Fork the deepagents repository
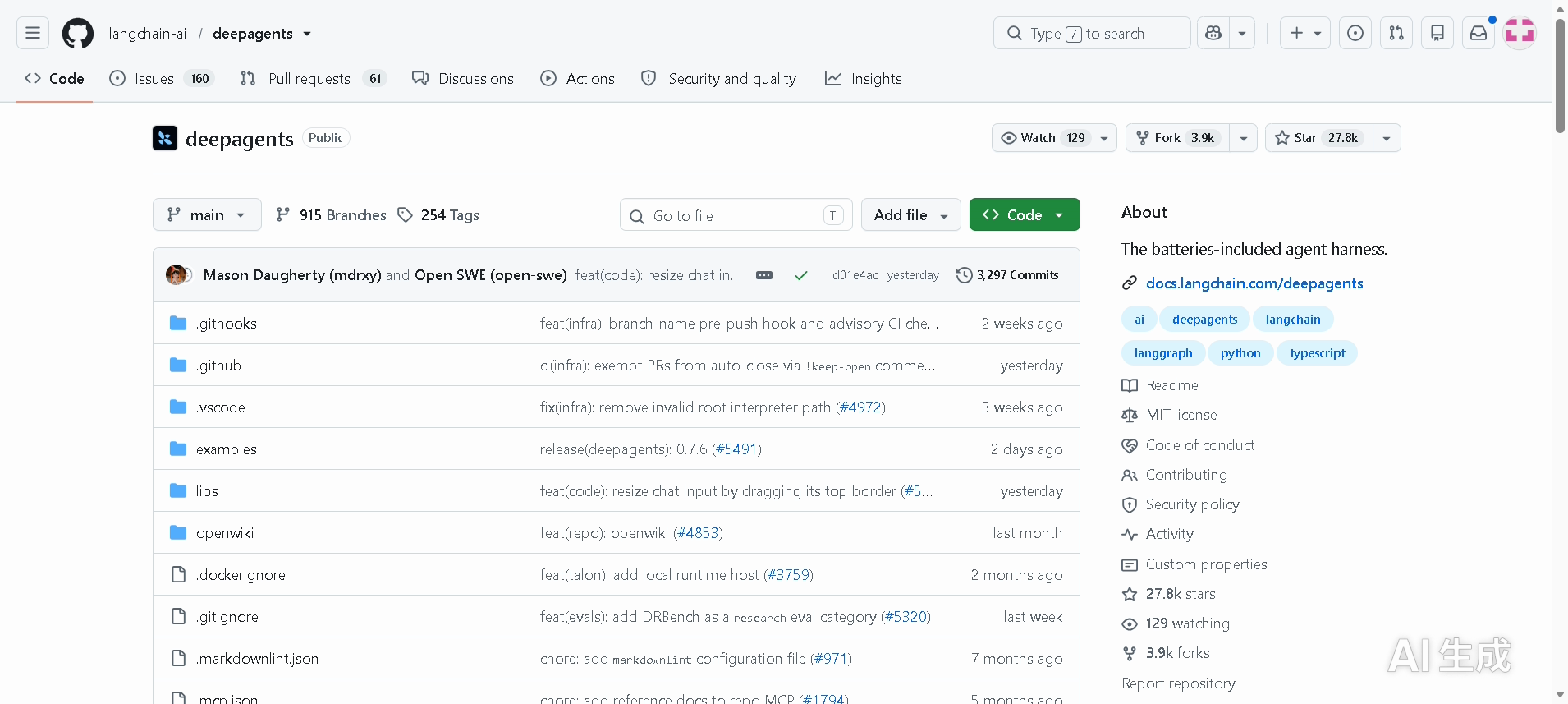The height and width of the screenshot is (704, 1568). (1178, 138)
